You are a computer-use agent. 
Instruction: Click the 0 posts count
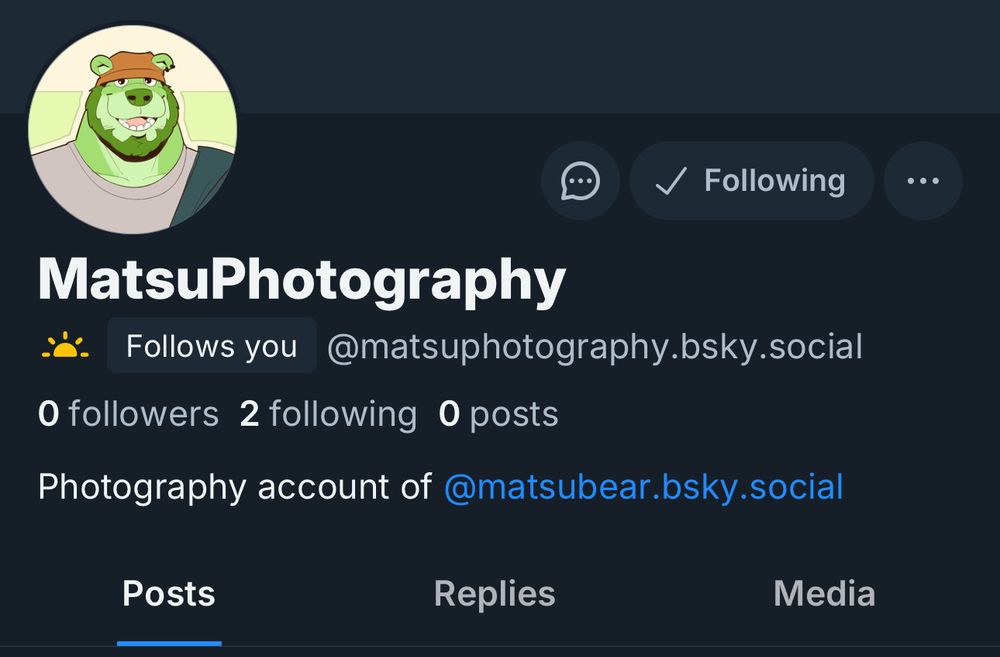pos(499,414)
